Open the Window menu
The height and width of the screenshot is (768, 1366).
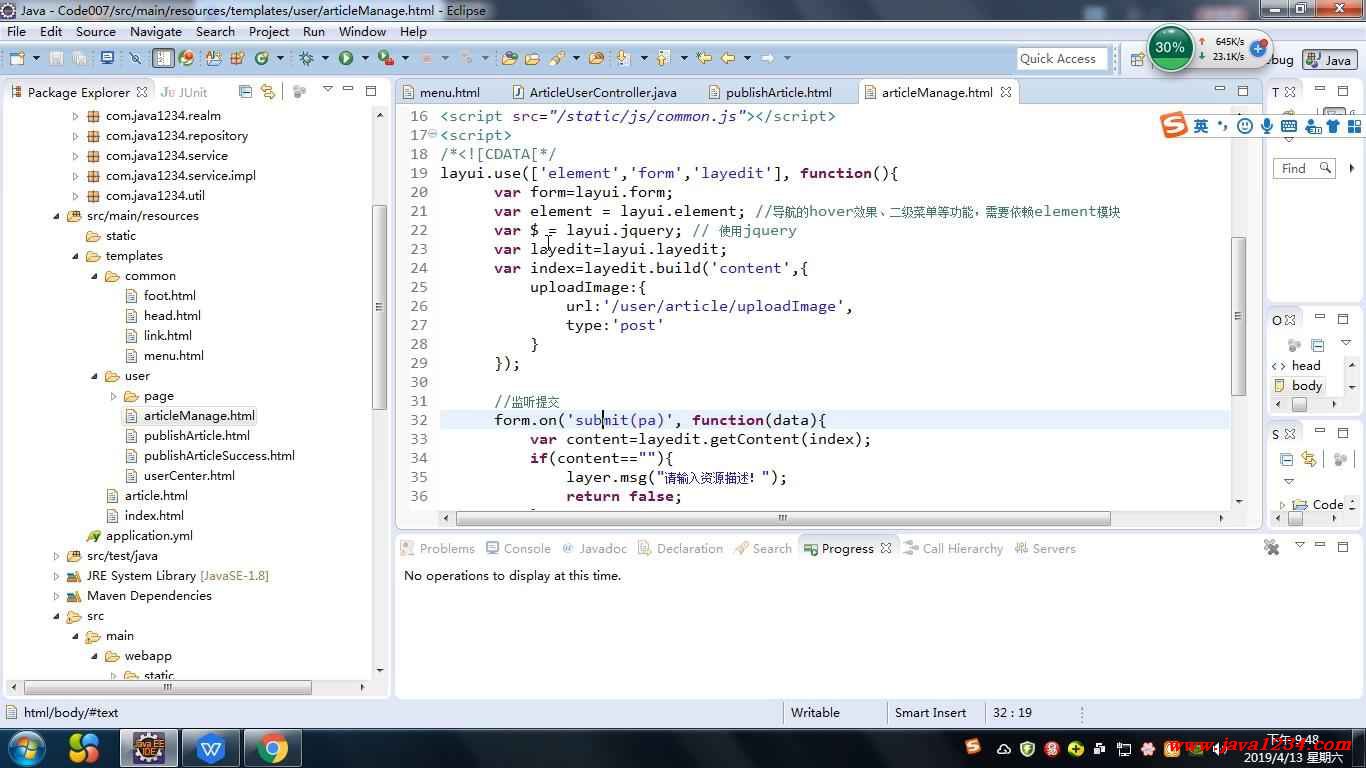click(x=362, y=31)
